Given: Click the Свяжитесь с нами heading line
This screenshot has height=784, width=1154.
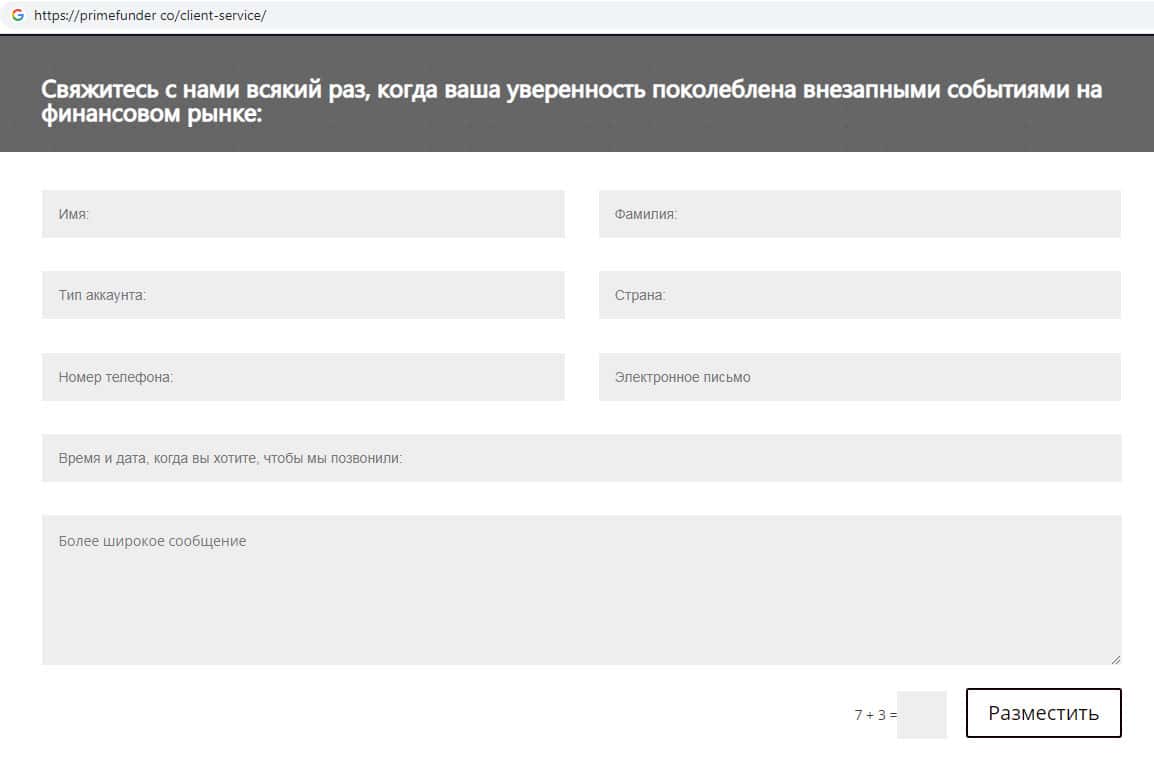Looking at the screenshot, I should pyautogui.click(x=570, y=90).
